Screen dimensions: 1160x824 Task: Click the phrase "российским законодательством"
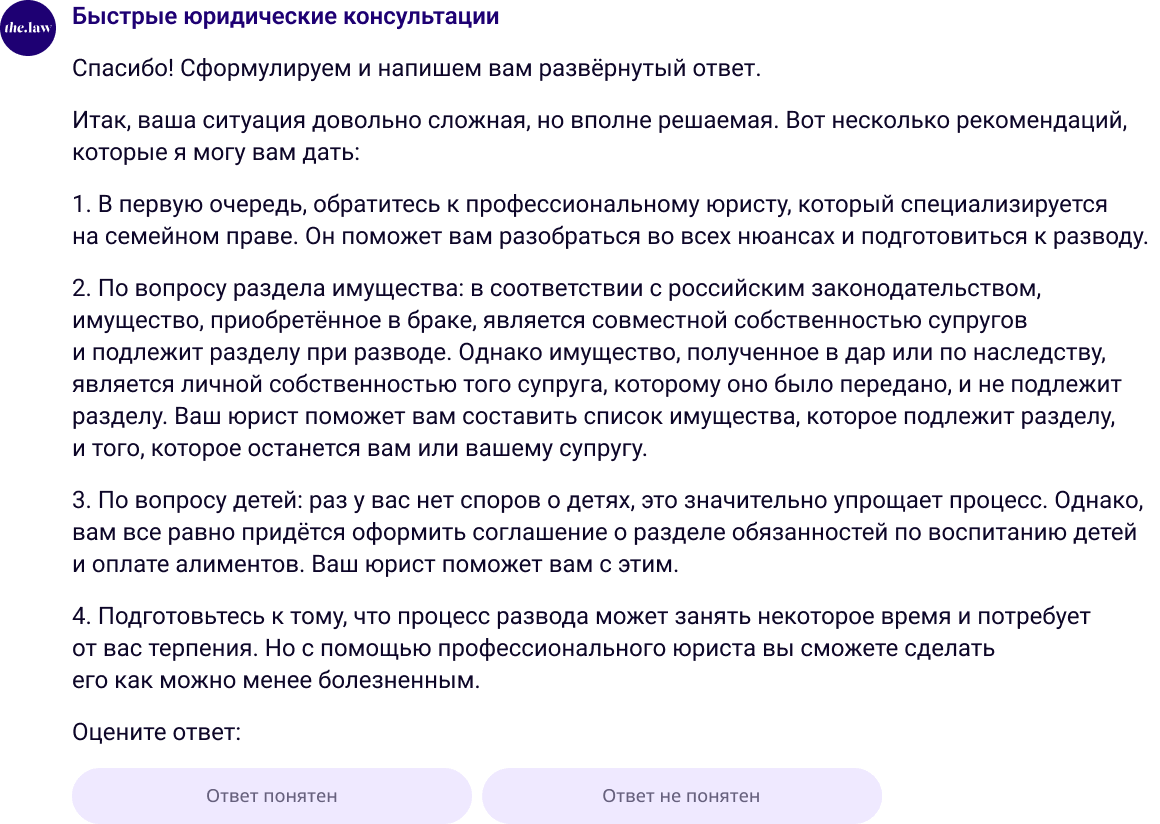click(x=860, y=289)
